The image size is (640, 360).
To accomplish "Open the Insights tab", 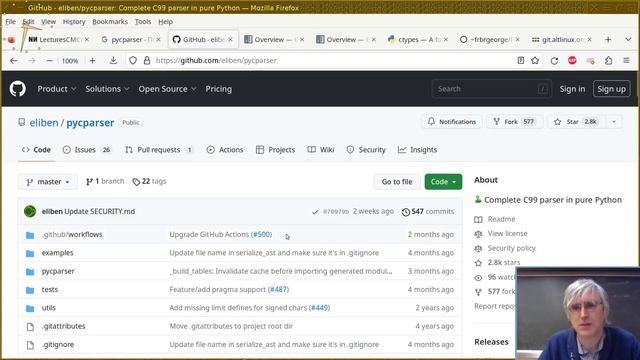I will tap(417, 150).
